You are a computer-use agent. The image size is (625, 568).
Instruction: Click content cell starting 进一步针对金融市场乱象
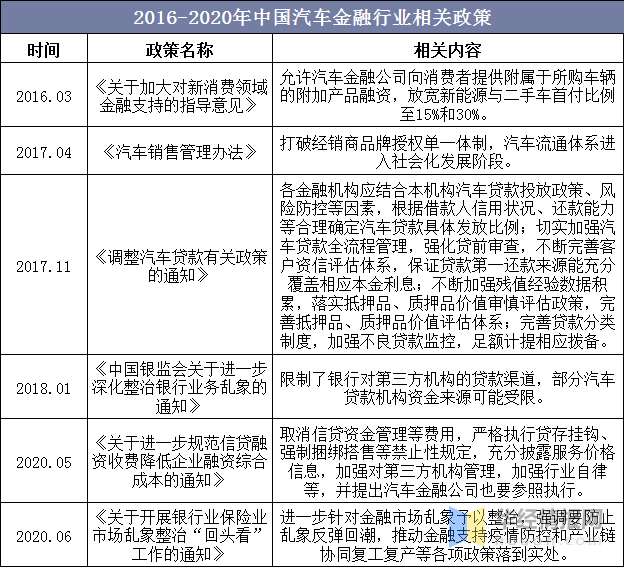448,536
